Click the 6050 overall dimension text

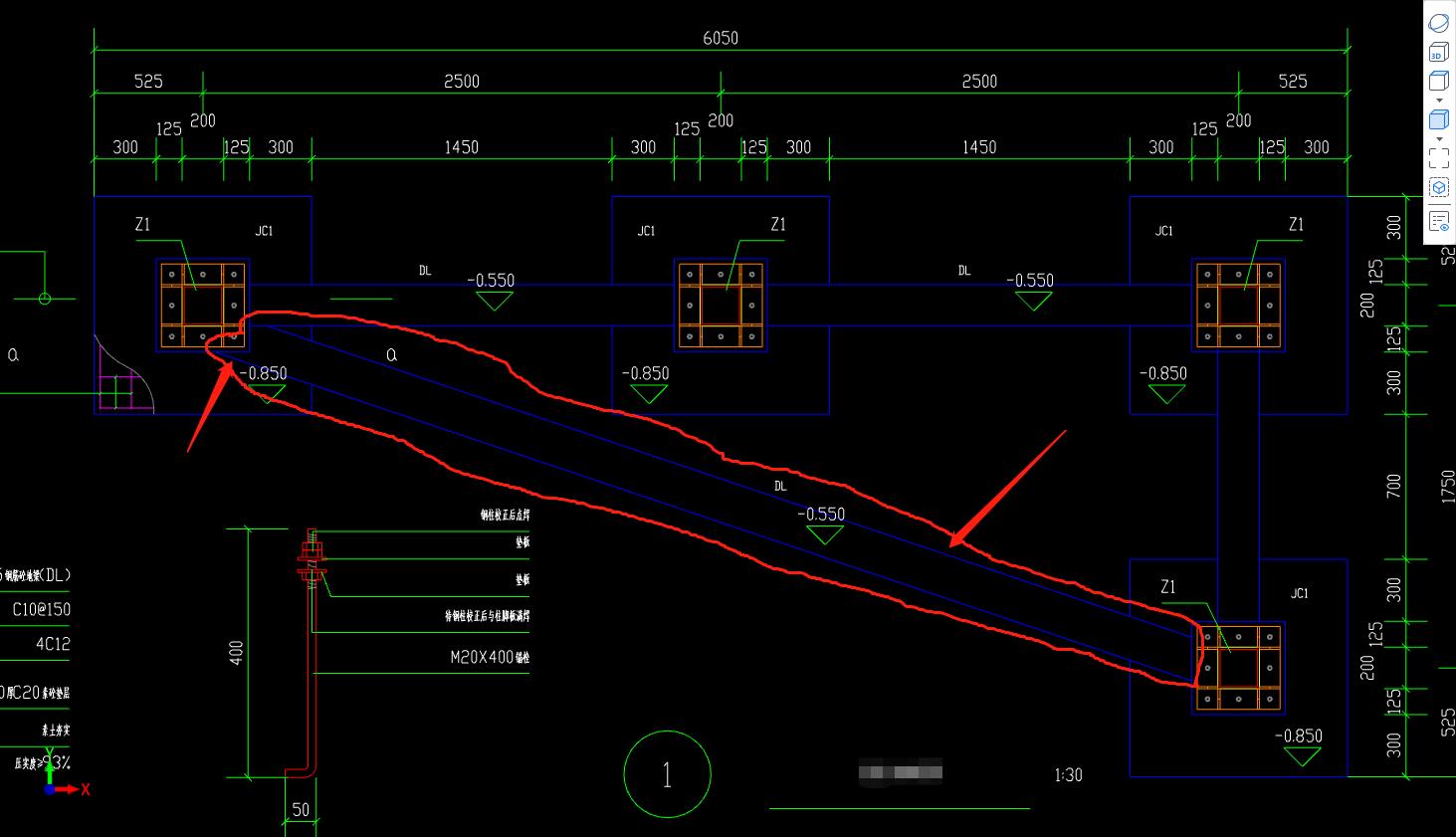pyautogui.click(x=721, y=38)
